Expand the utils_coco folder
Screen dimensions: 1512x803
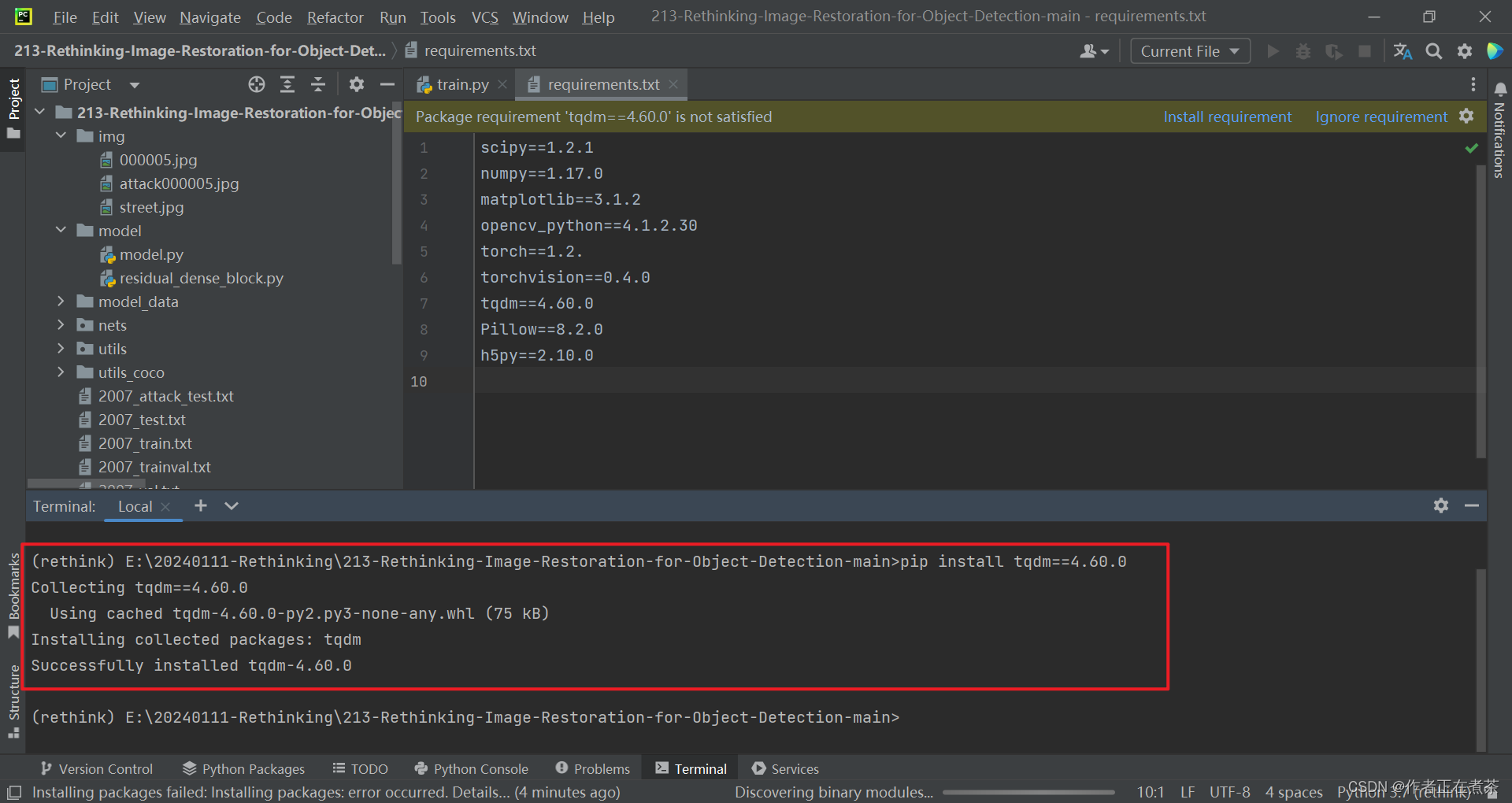point(61,372)
